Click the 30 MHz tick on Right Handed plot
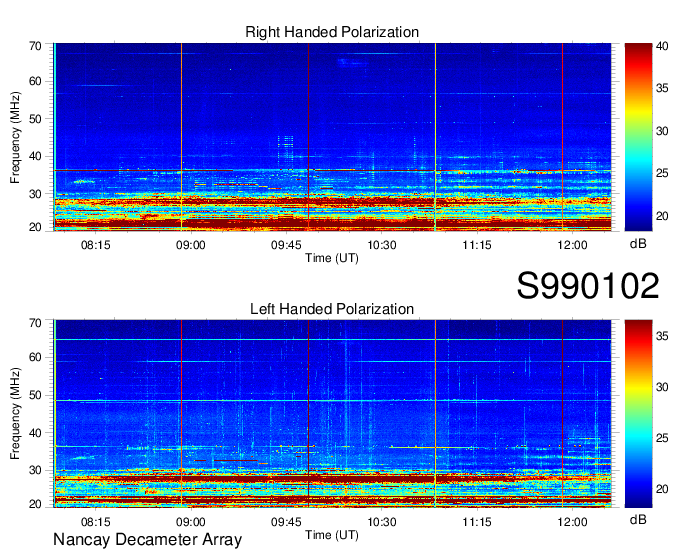Image resolution: width=680 pixels, height=552 pixels. click(35, 194)
